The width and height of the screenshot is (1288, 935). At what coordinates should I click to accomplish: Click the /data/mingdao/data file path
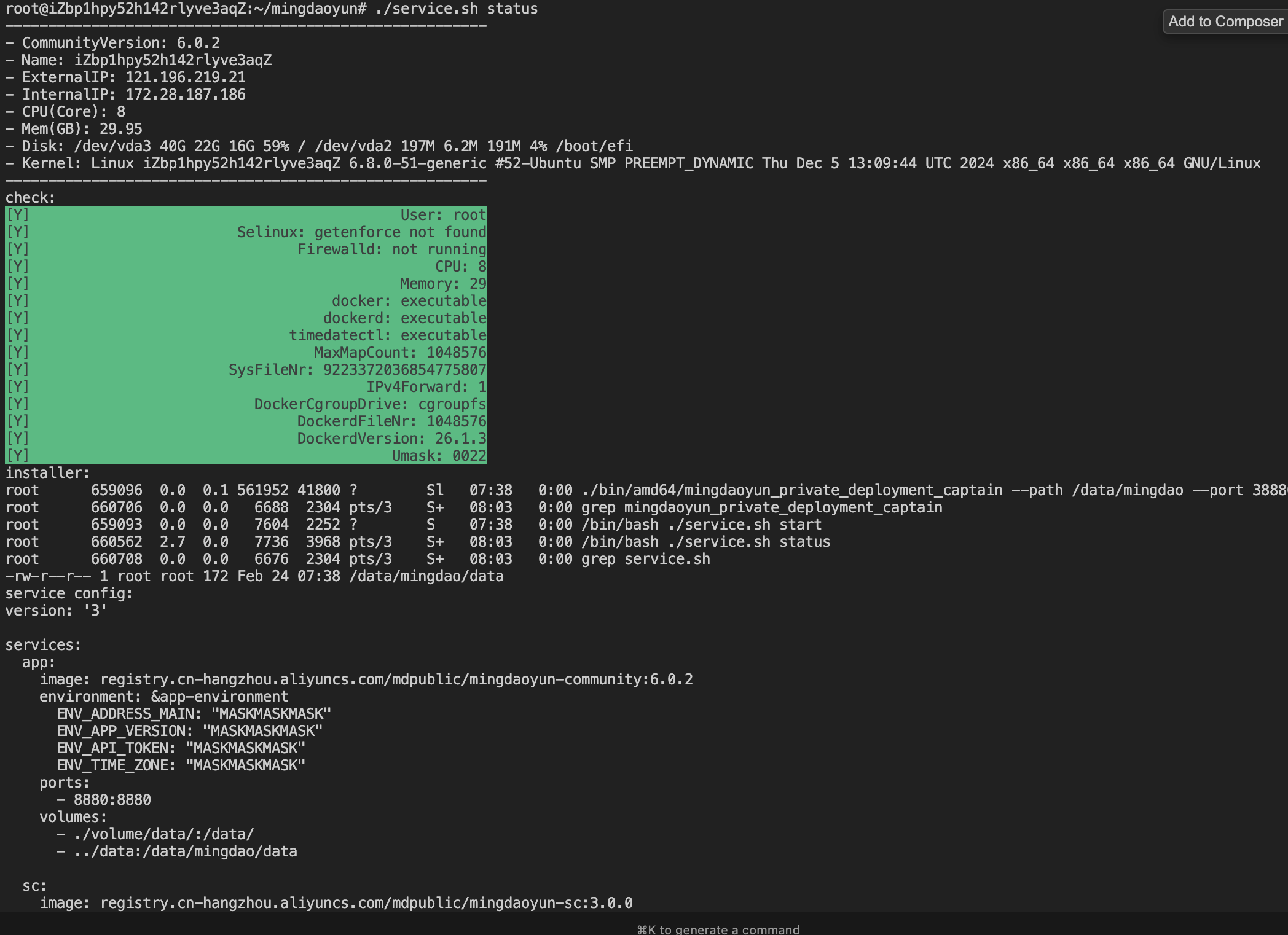coord(426,576)
